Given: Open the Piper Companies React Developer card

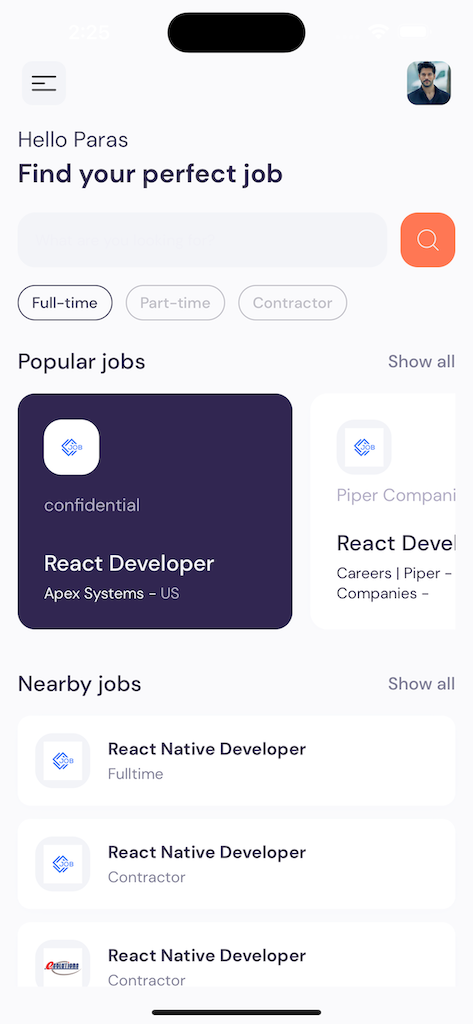Looking at the screenshot, I should point(383,511).
